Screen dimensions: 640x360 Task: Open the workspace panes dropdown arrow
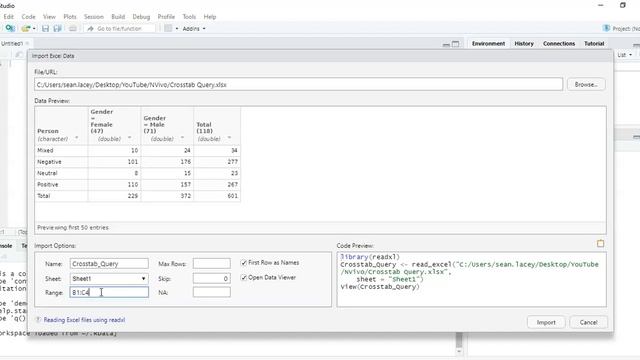tap(177, 29)
